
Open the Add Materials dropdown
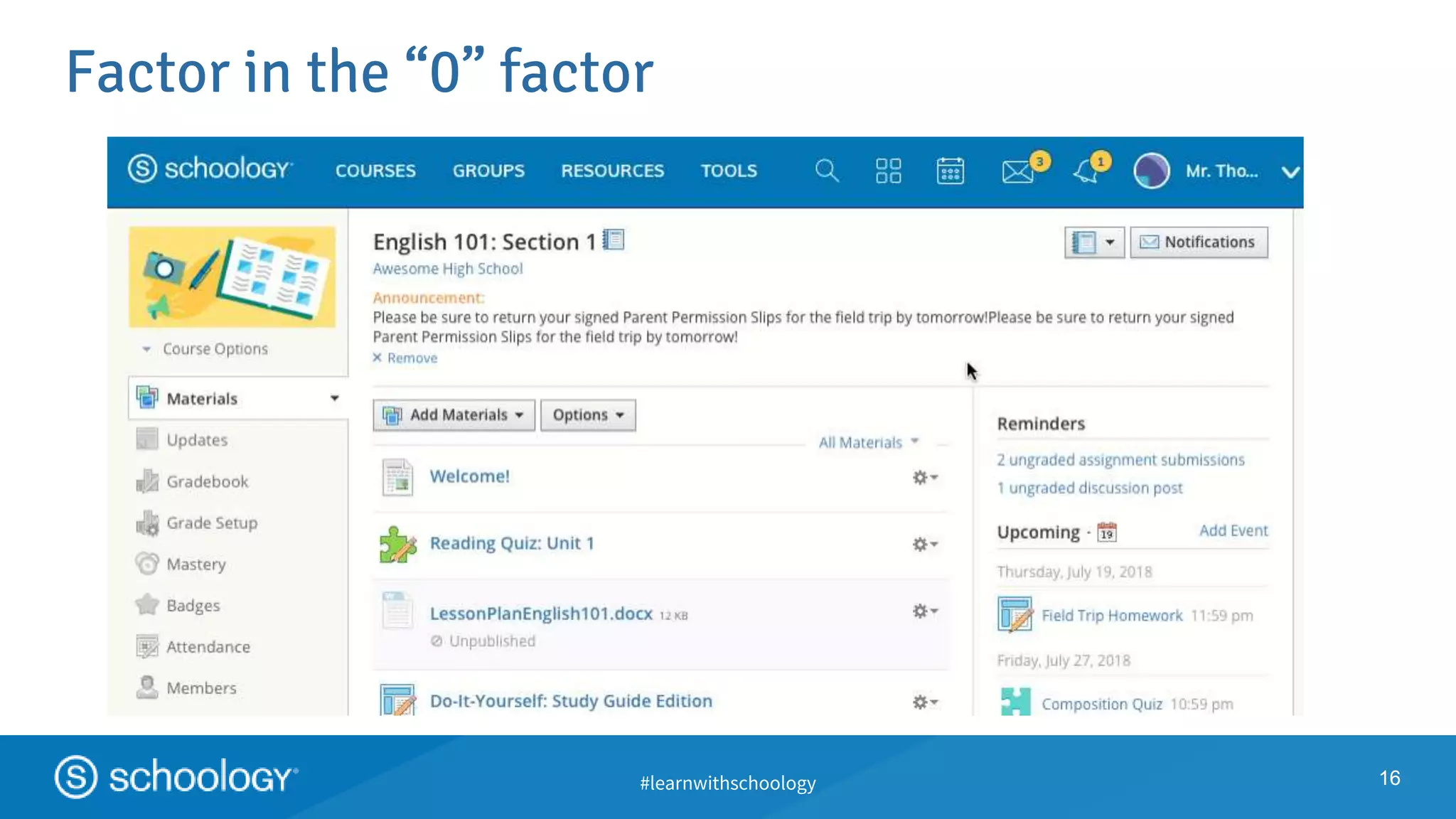point(454,414)
